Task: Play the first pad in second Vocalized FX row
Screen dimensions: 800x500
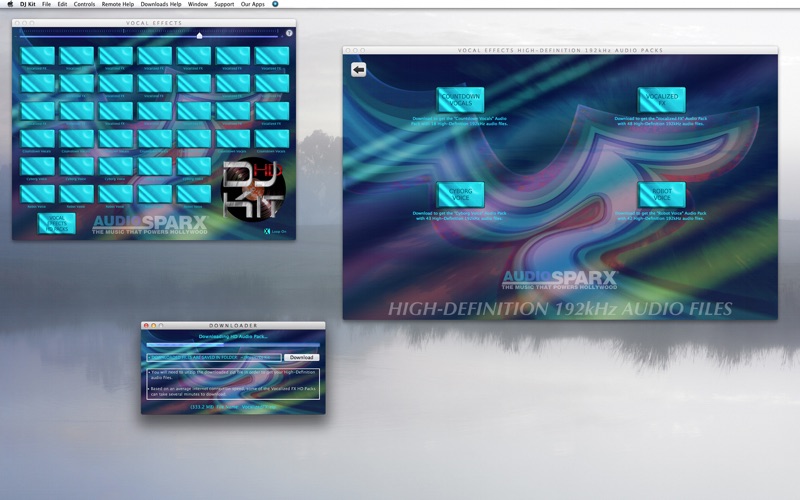Action: pyautogui.click(x=37, y=83)
